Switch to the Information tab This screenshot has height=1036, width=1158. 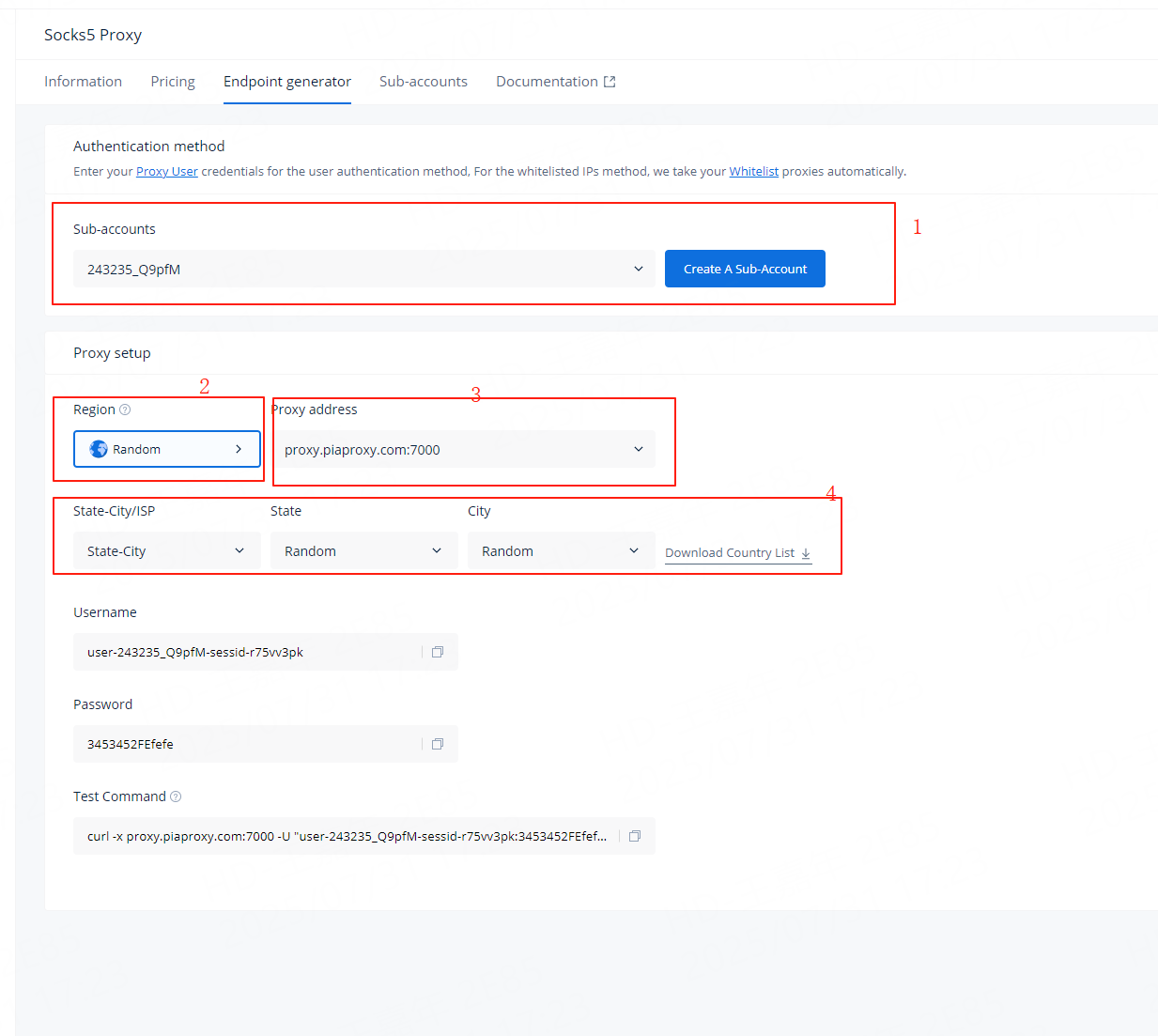83,82
